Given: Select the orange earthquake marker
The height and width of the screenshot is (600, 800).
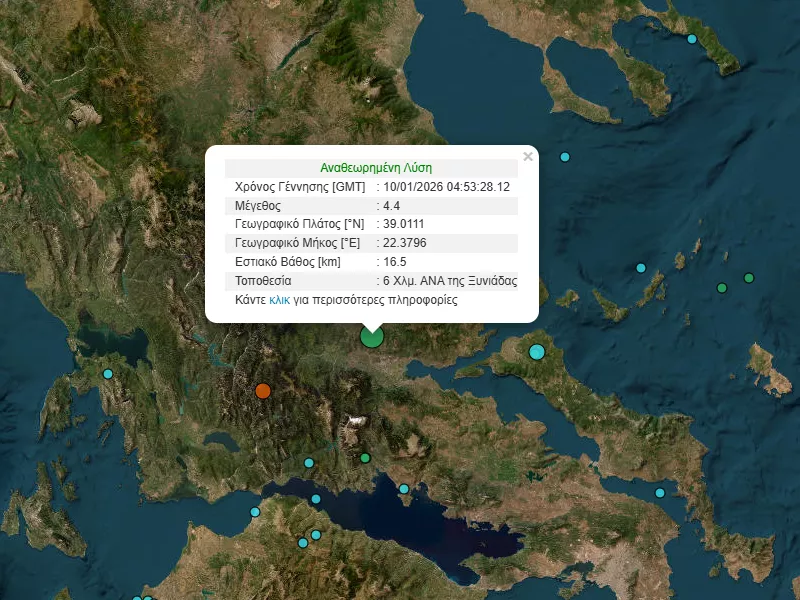Looking at the screenshot, I should tap(263, 391).
